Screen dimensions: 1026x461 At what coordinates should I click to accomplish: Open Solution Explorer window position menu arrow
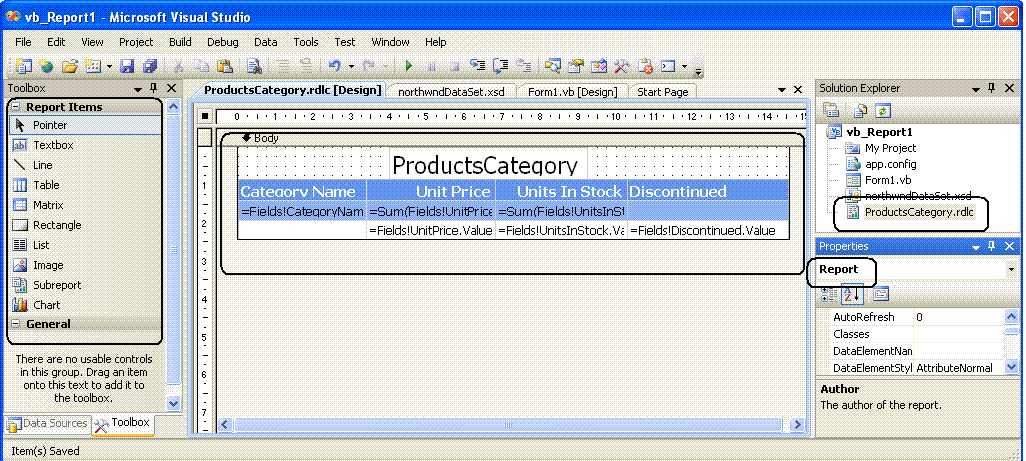coord(976,88)
